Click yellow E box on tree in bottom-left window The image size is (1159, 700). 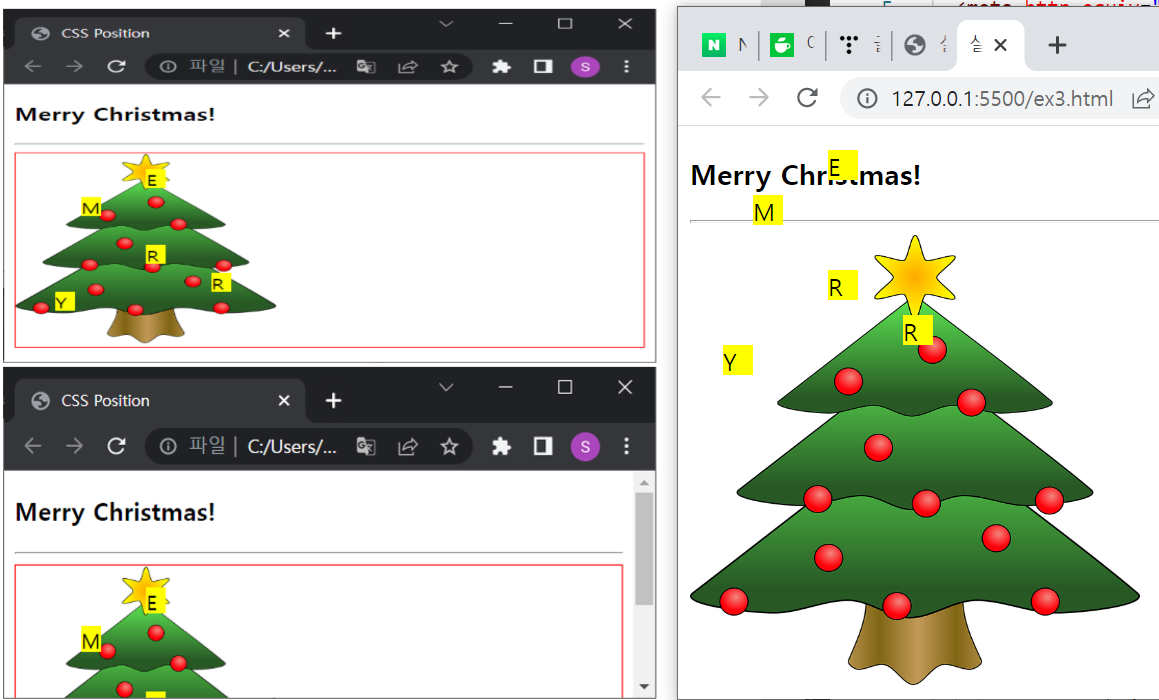click(154, 601)
